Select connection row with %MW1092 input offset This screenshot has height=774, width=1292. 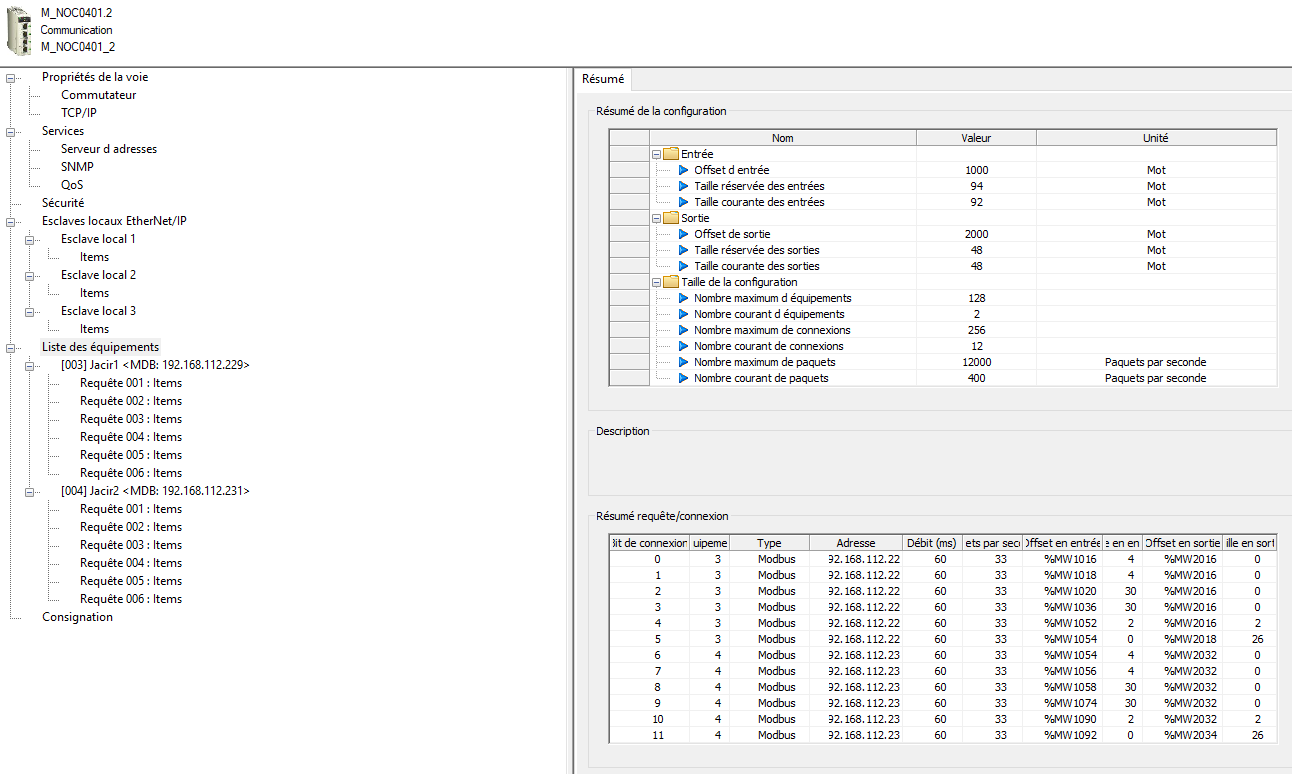point(1070,735)
